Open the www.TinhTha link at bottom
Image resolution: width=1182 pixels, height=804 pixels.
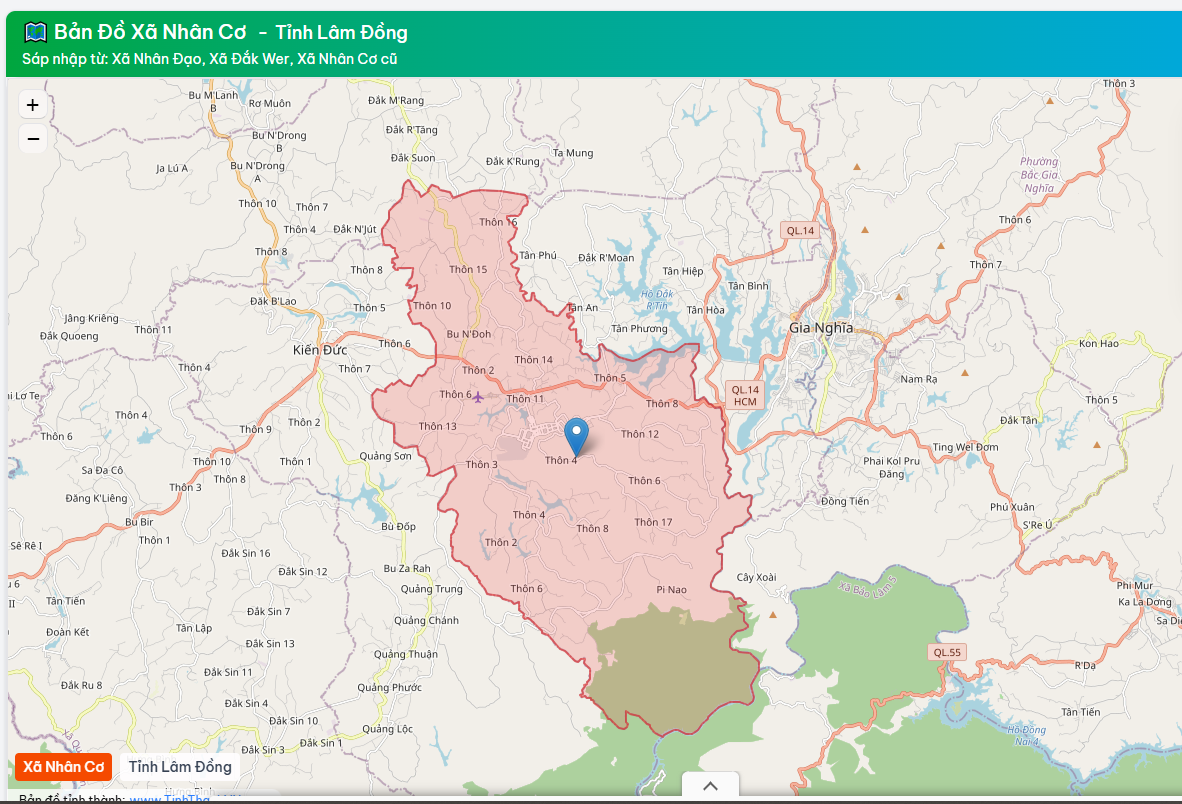click(x=169, y=798)
